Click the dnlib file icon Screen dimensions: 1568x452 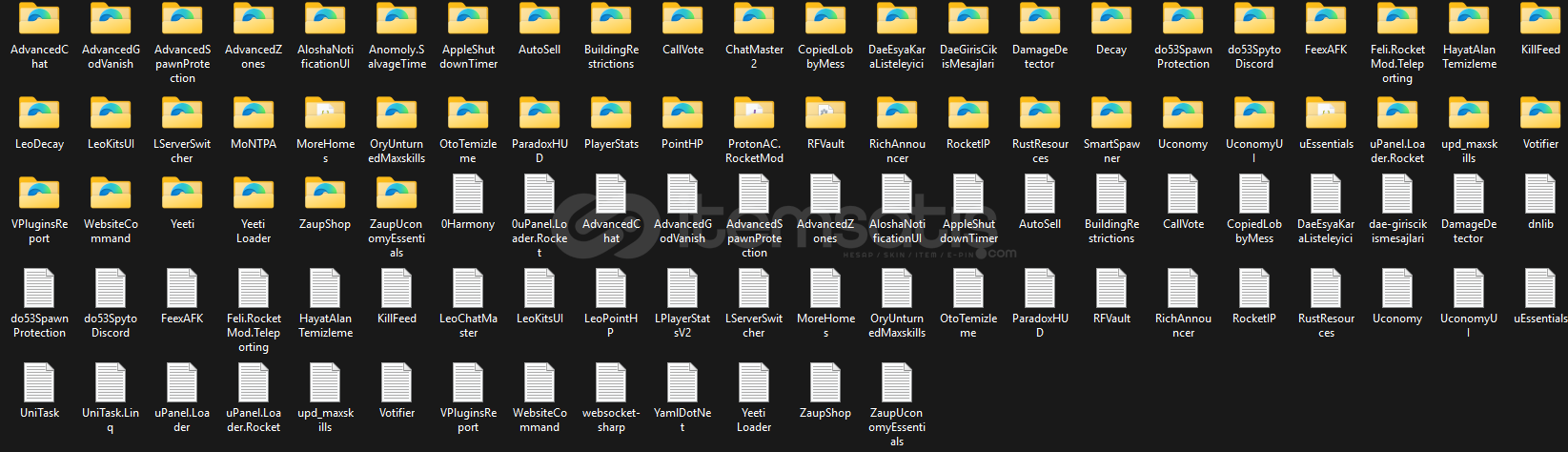coord(1540,194)
